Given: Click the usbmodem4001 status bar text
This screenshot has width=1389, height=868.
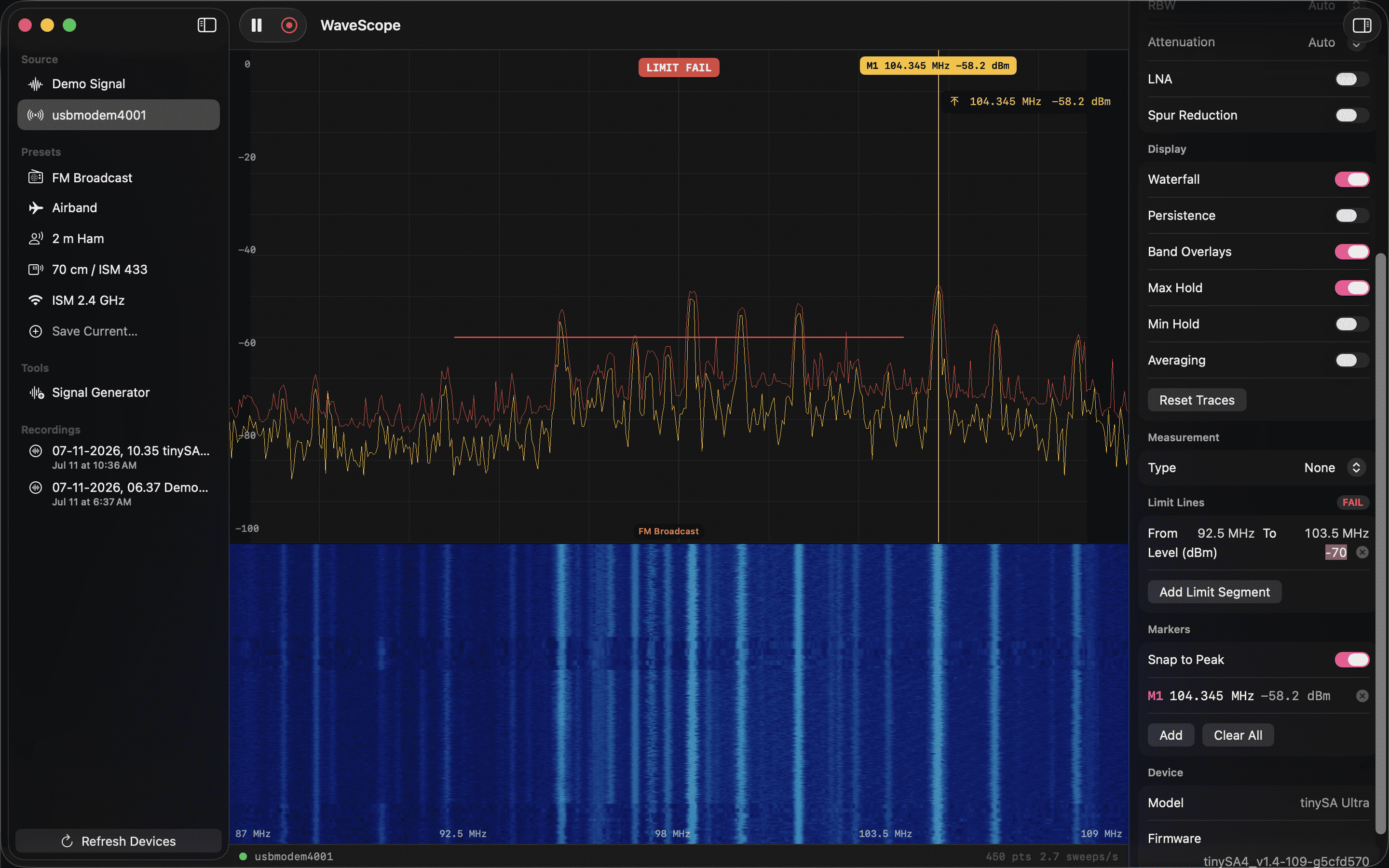Looking at the screenshot, I should [x=293, y=856].
